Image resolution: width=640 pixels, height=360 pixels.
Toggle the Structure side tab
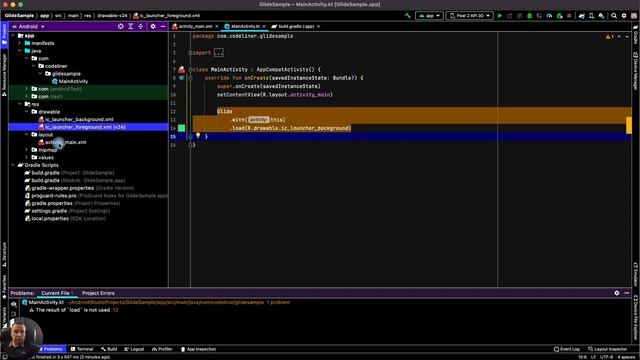[4, 255]
